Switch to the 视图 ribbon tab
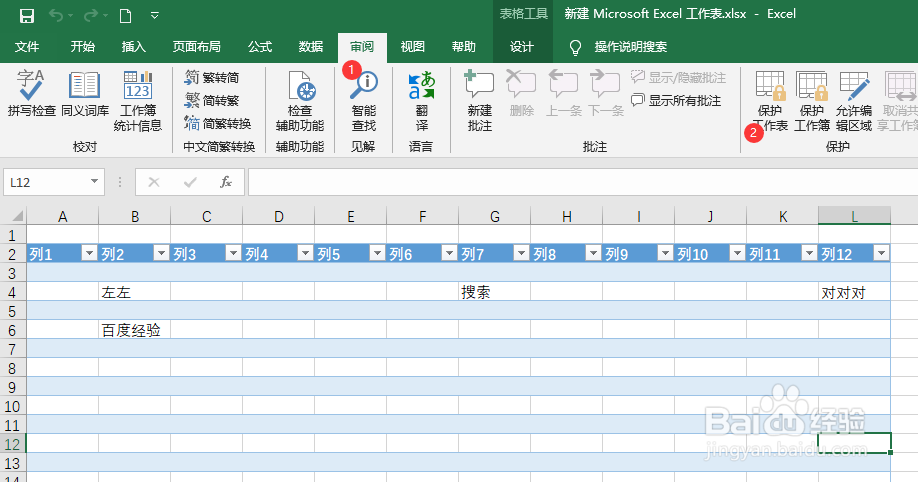918x482 pixels. click(413, 47)
